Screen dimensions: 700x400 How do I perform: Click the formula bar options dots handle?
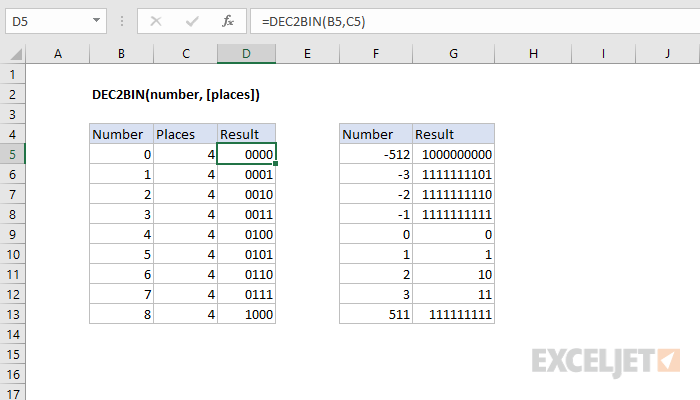point(122,21)
